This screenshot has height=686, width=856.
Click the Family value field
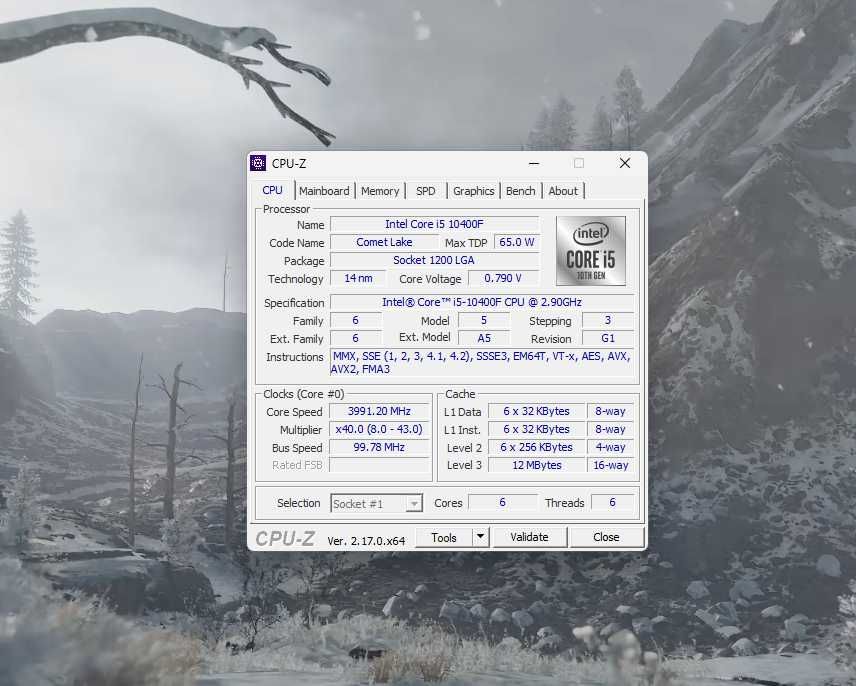[356, 320]
